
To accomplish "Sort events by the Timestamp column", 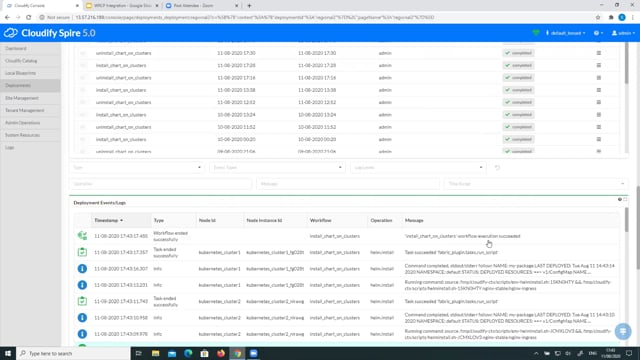I will [x=109, y=220].
